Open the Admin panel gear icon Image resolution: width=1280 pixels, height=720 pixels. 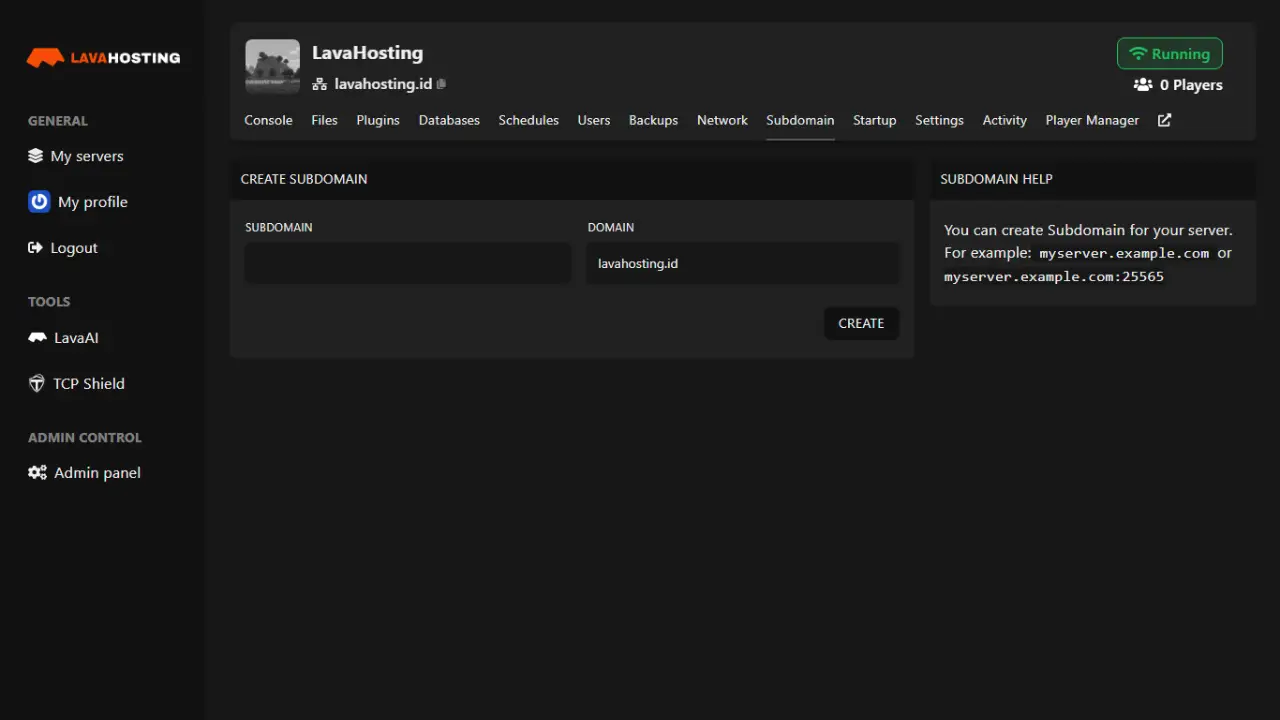click(x=38, y=472)
